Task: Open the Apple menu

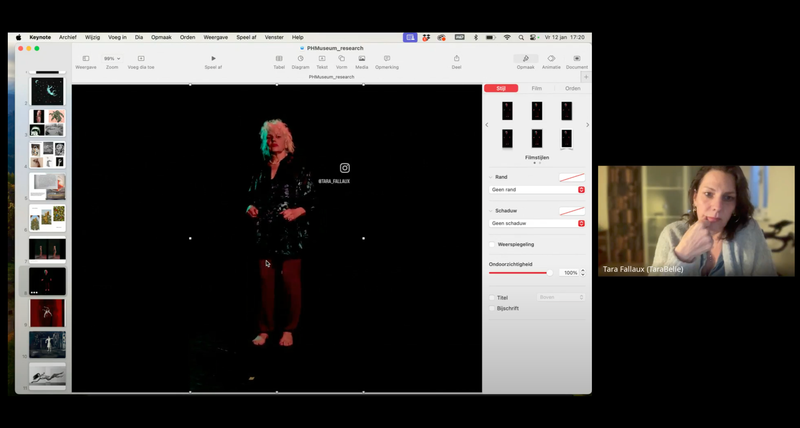Action: pyautogui.click(x=19, y=37)
